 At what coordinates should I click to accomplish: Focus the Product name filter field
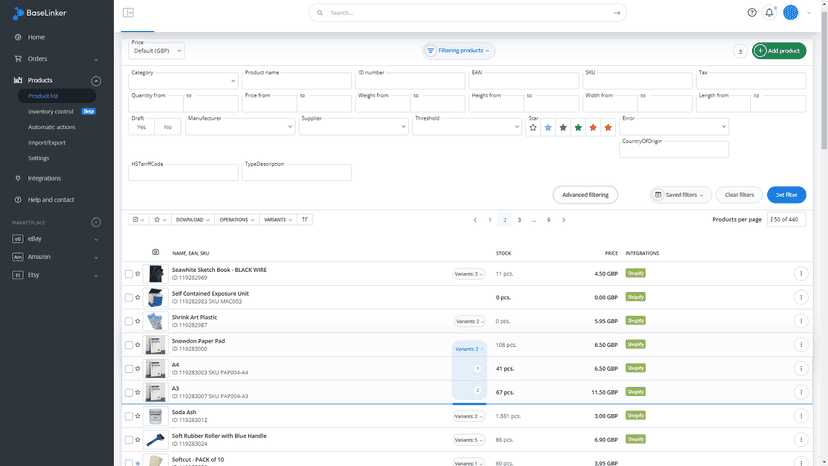[x=297, y=81]
